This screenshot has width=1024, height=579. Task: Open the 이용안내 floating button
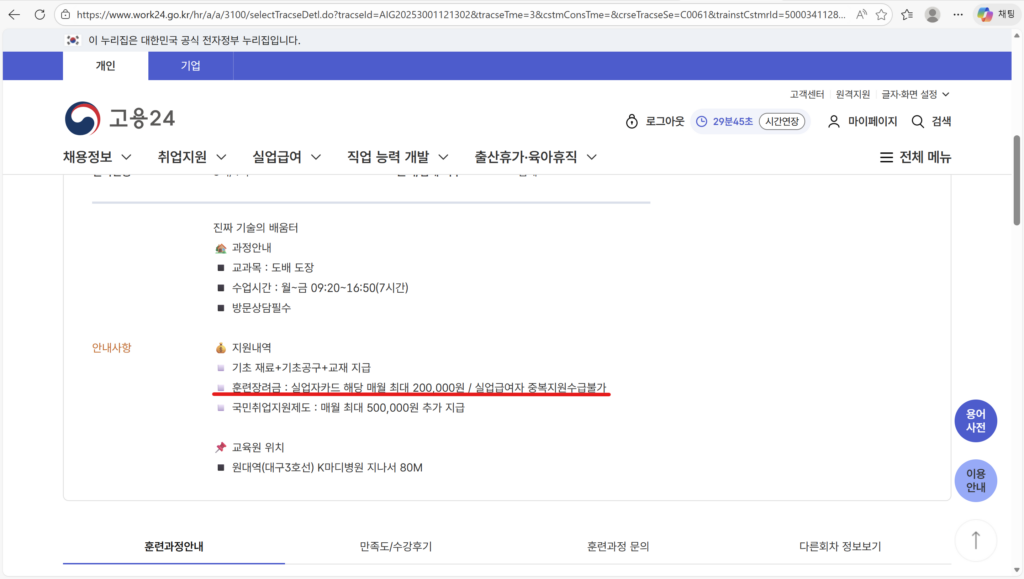click(975, 480)
